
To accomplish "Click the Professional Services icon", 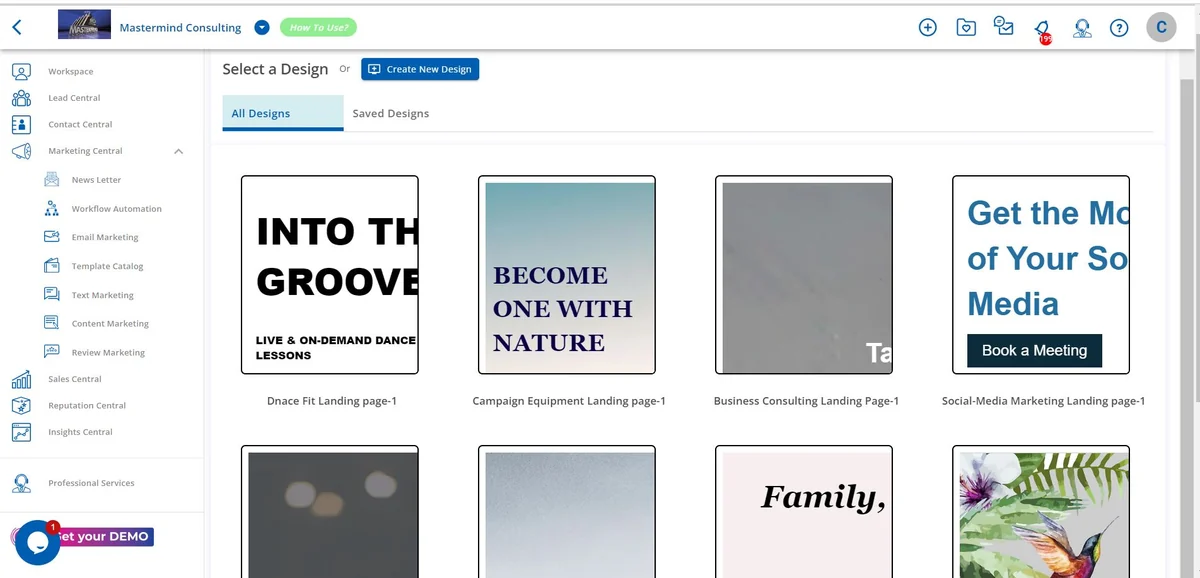I will 21,483.
